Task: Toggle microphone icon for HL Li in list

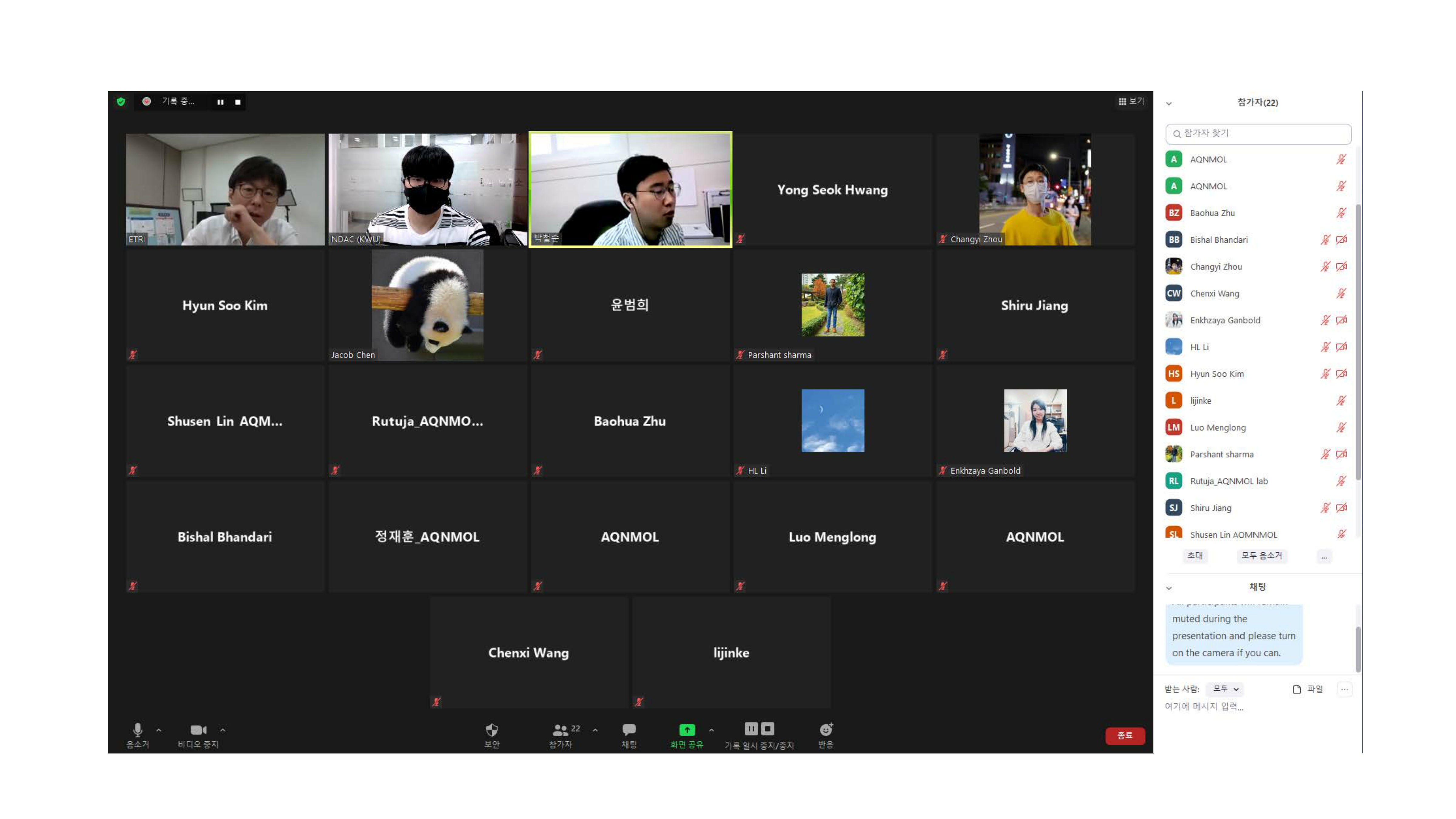Action: (1325, 346)
